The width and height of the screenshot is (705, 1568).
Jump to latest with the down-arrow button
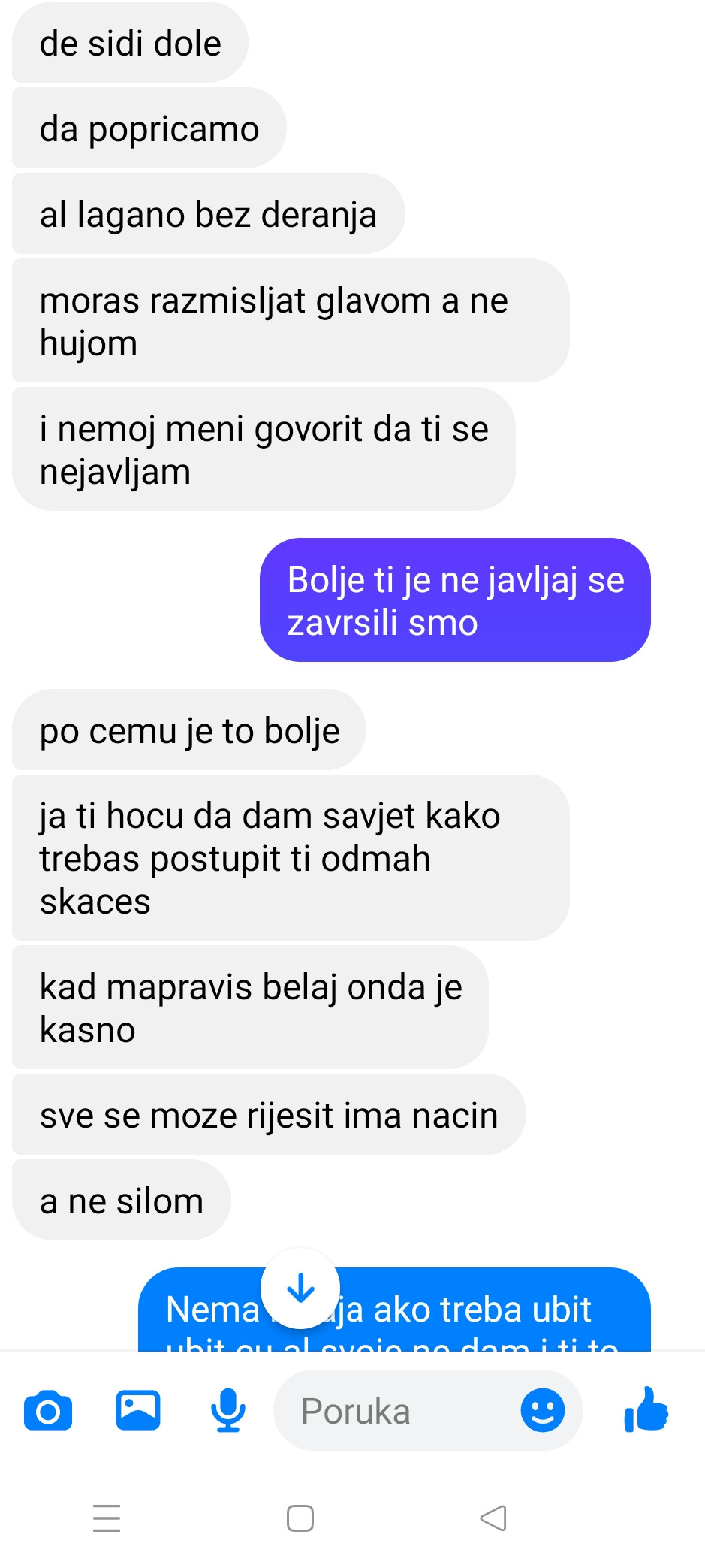(x=300, y=1288)
